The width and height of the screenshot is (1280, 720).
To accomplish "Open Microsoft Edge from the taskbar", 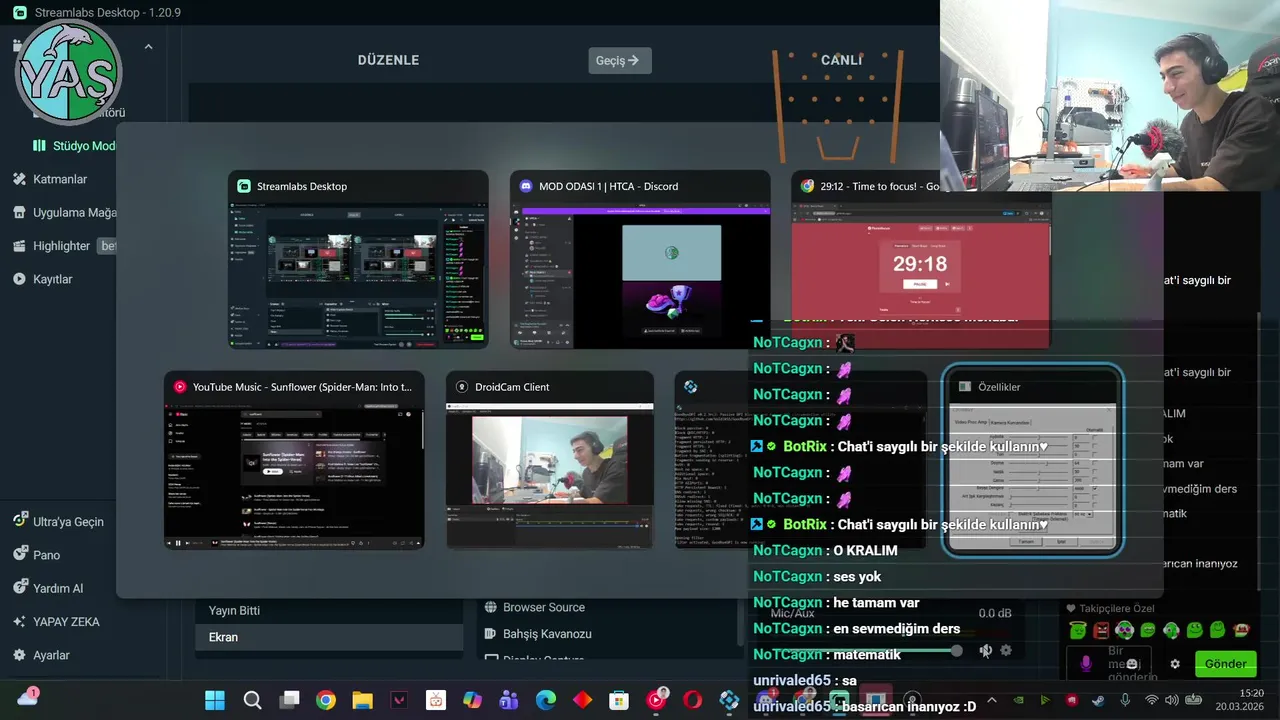I will click(x=545, y=700).
